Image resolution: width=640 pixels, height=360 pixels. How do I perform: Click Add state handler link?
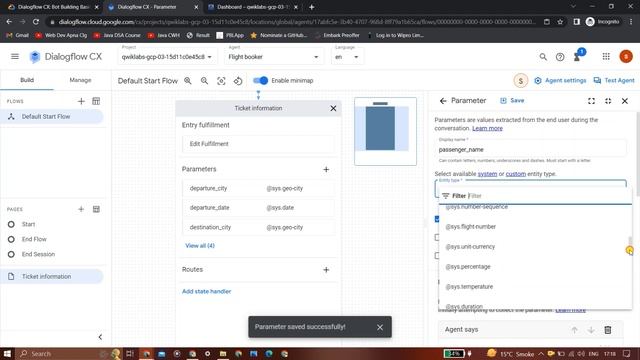point(207,291)
